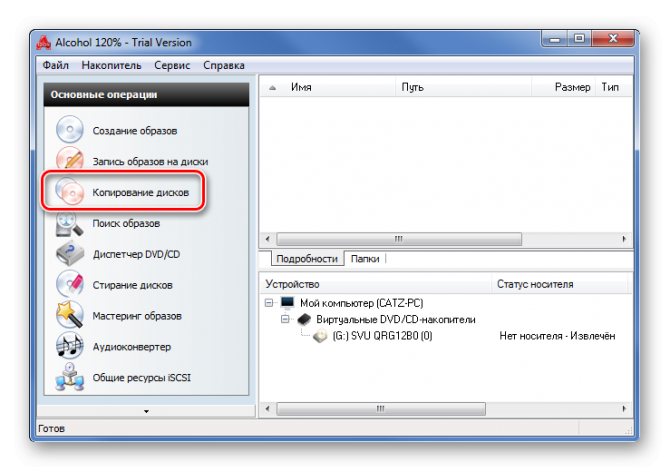Open Создание образов operation

(x=135, y=131)
